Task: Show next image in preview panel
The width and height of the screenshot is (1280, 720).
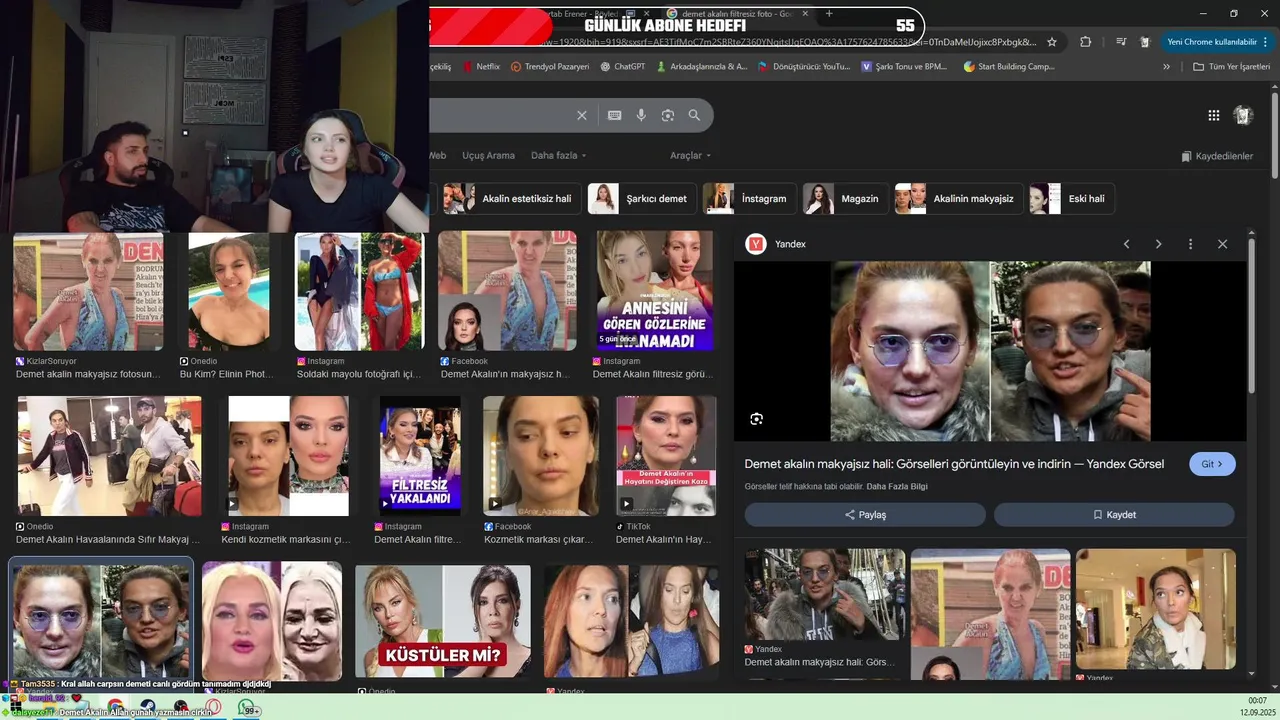Action: coord(1158,244)
